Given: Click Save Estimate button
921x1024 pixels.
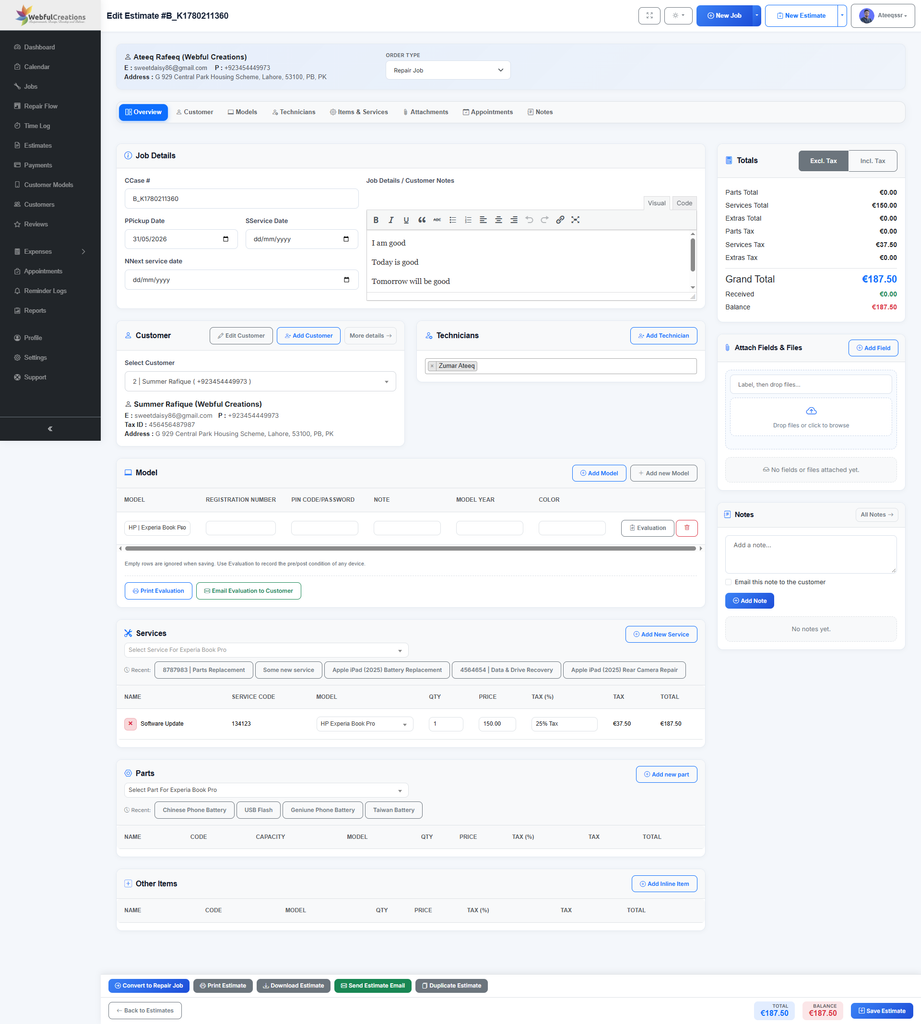Looking at the screenshot, I should (x=882, y=1011).
